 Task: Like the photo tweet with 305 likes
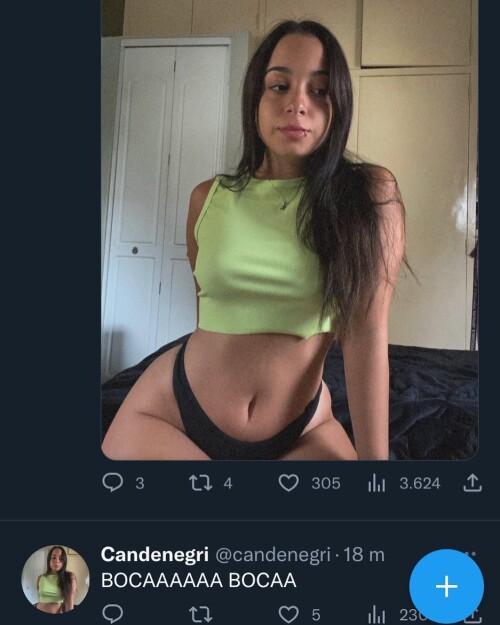coord(288,483)
